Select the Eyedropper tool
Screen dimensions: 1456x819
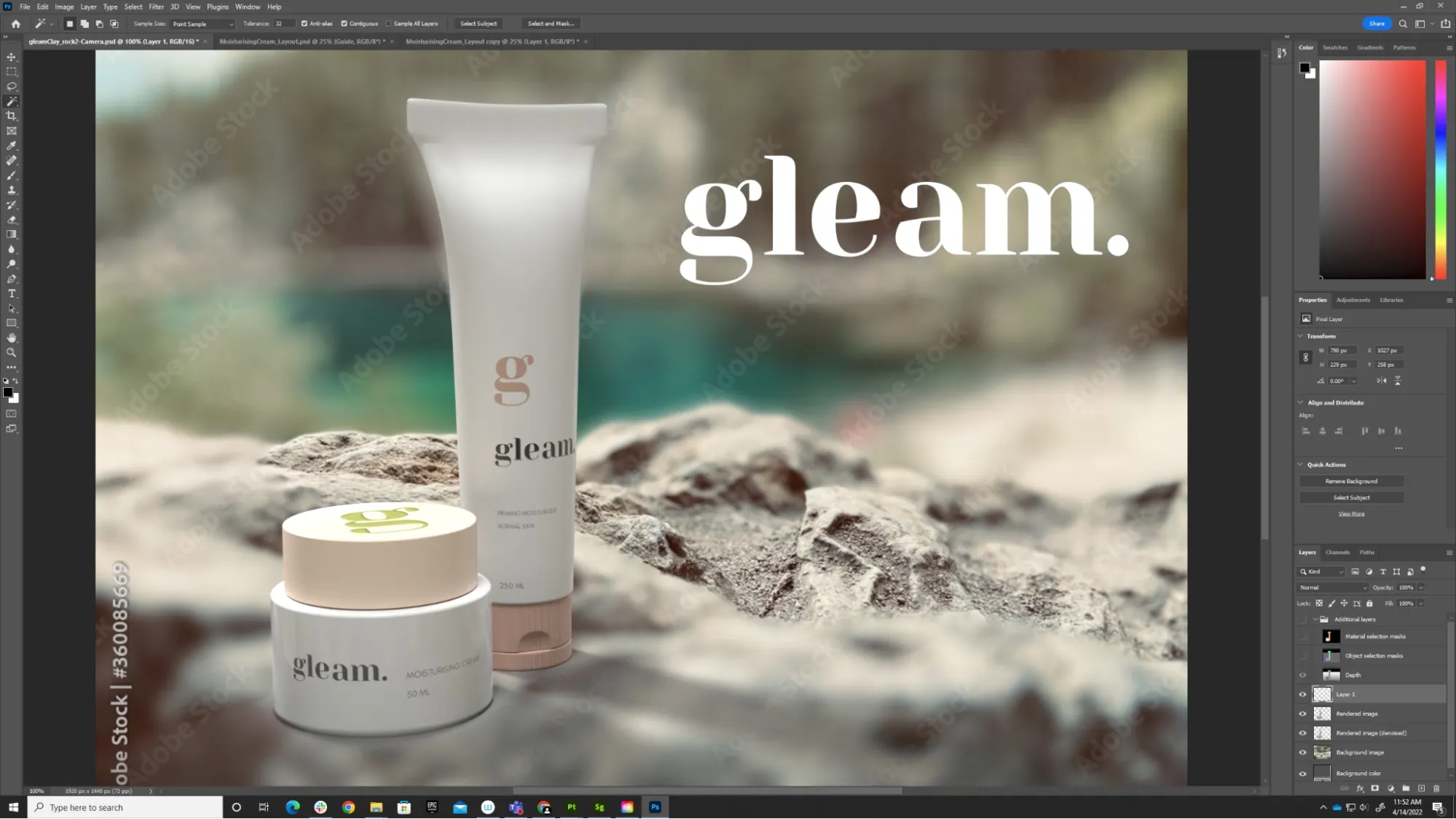pyautogui.click(x=12, y=146)
